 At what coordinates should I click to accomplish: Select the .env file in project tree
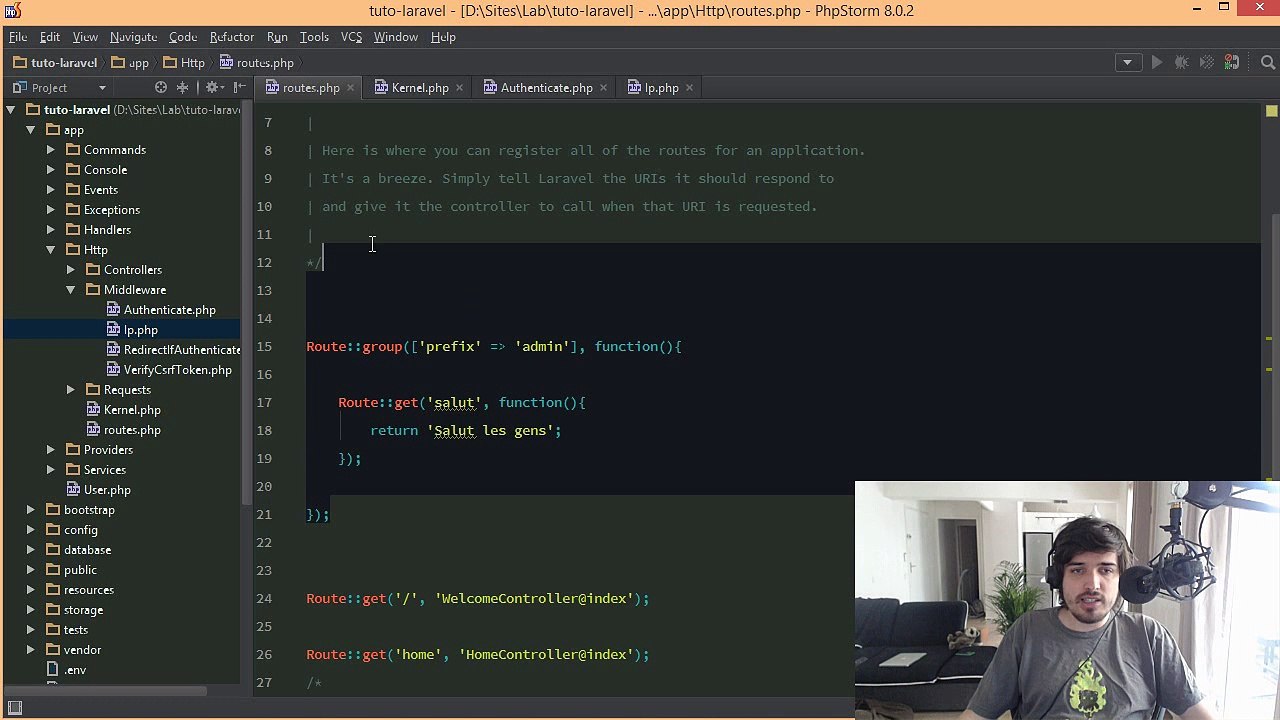[x=66, y=670]
